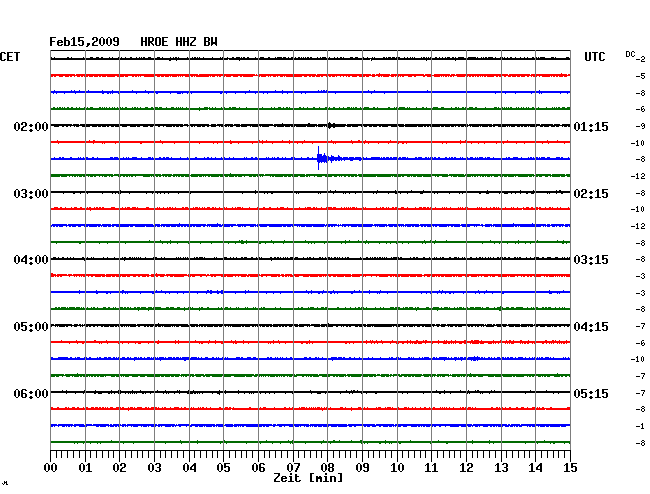650x494 pixels.
Task: Select the DC value -1
Action: point(640,426)
